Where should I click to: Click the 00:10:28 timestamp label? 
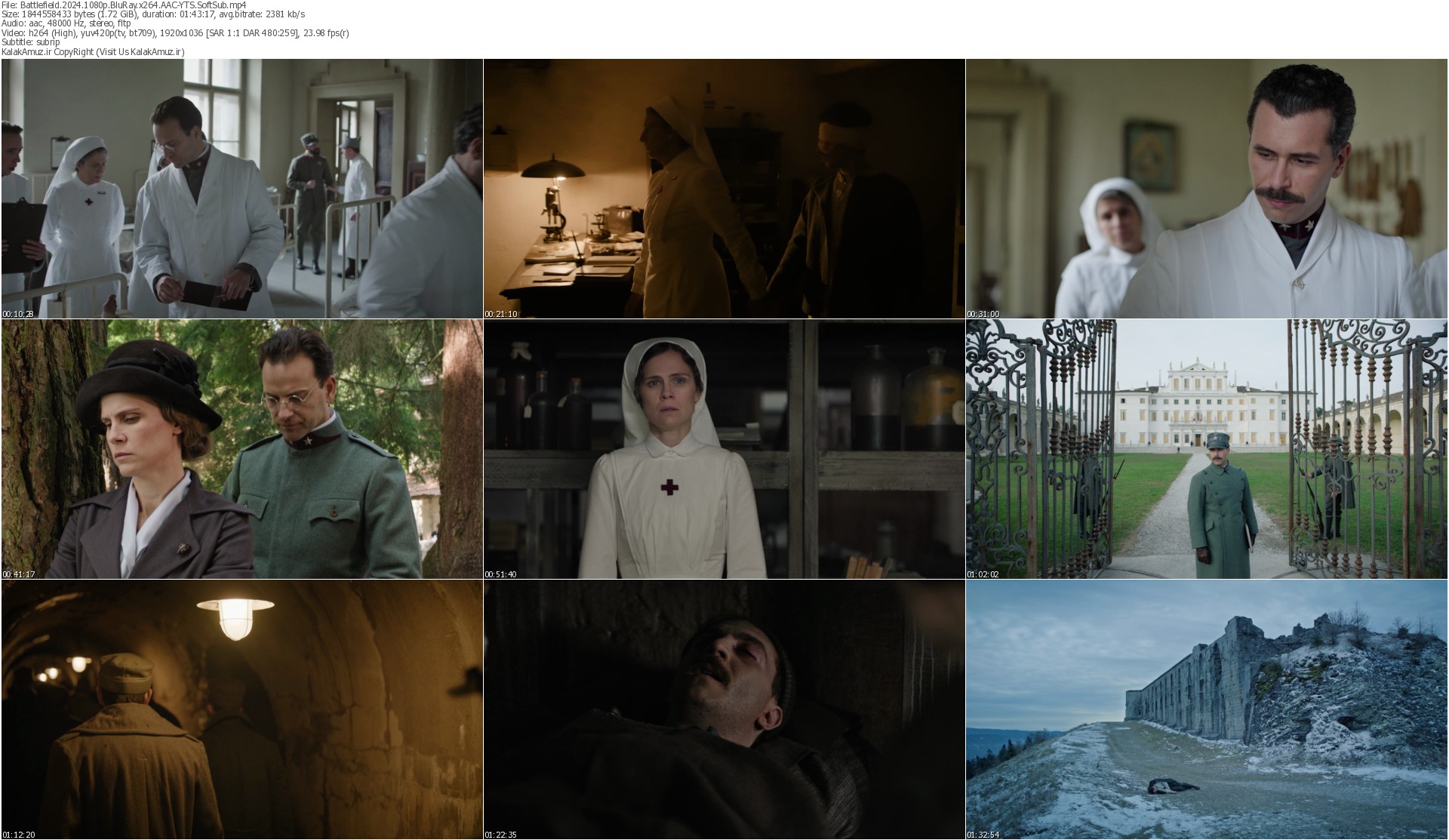[18, 314]
